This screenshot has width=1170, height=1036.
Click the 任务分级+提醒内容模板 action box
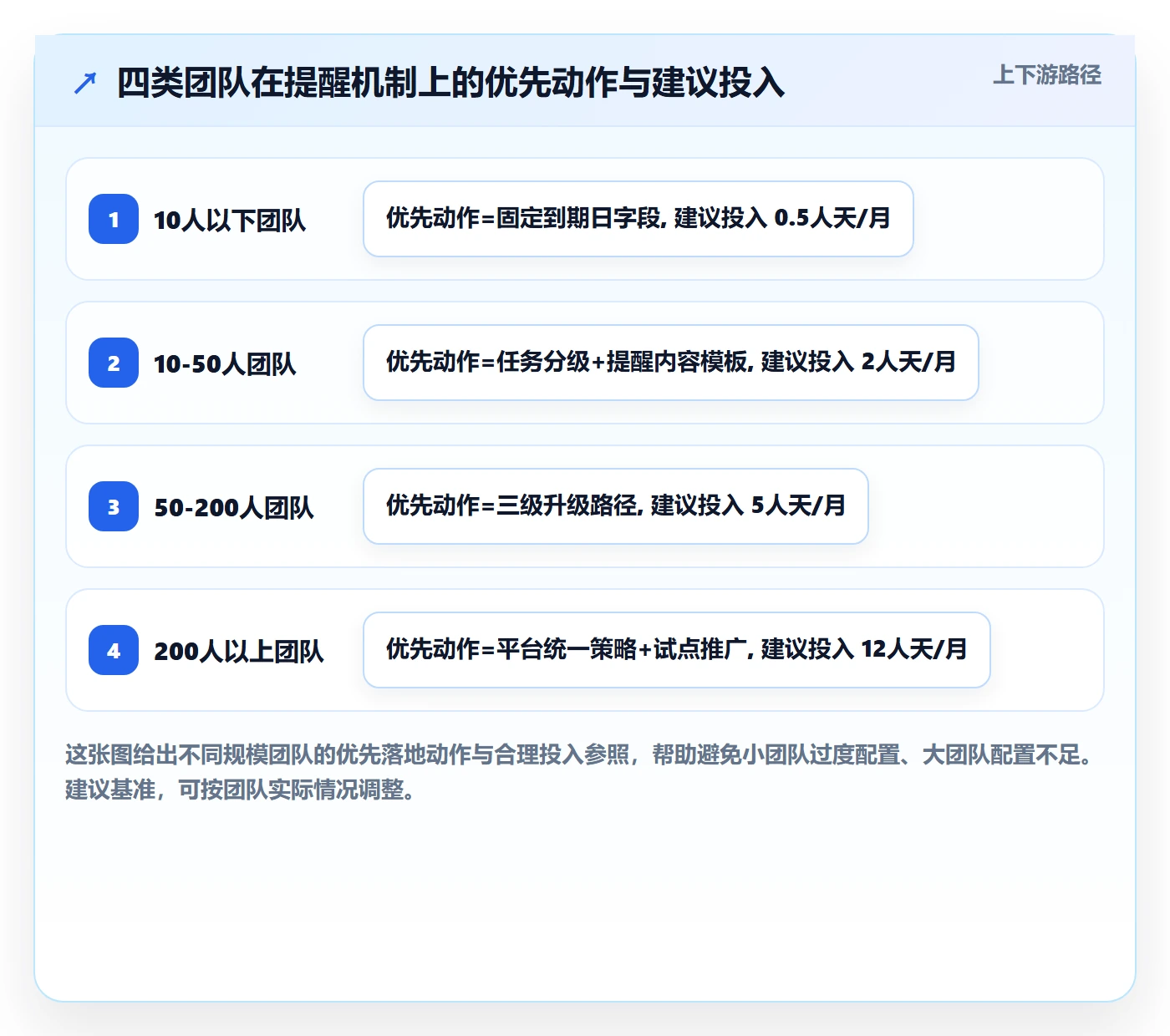click(x=671, y=363)
